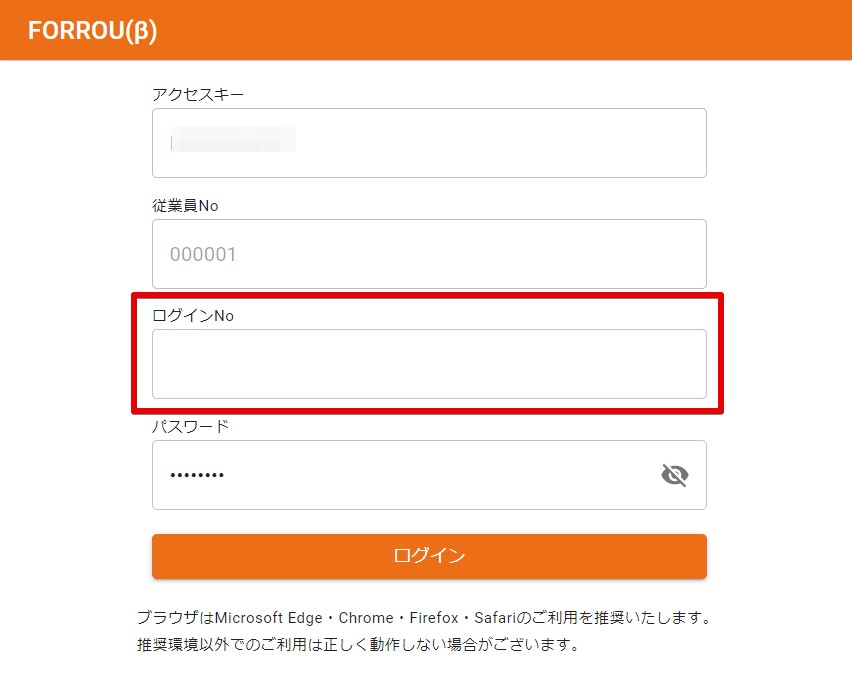The width and height of the screenshot is (852, 681).
Task: Click the browser recommendation text mentioning Chrome
Action: [424, 618]
